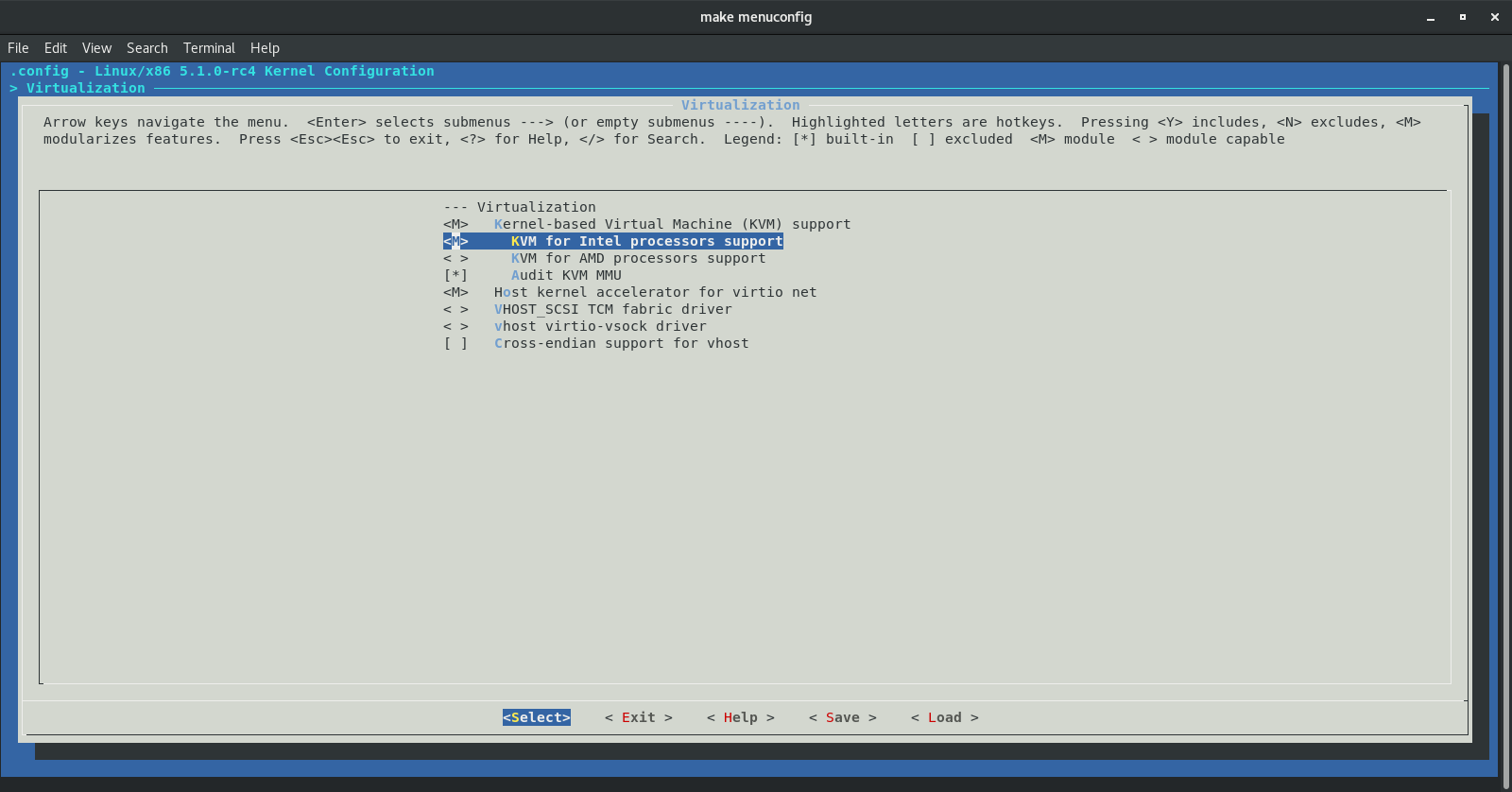The height and width of the screenshot is (792, 1512).
Task: Click the < Load > button
Action: (945, 717)
